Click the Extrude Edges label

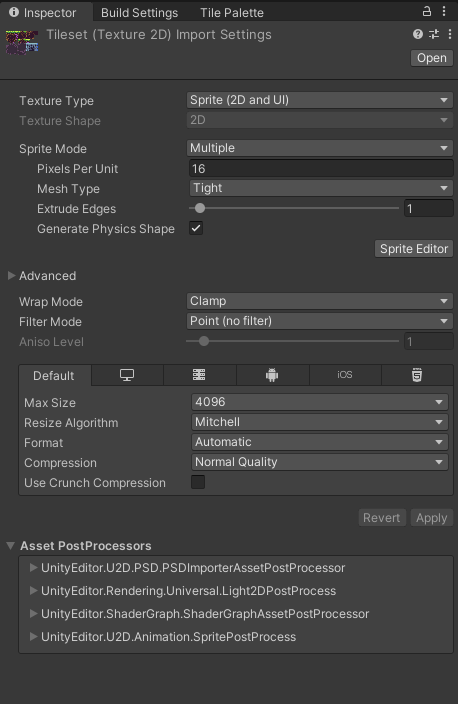pyautogui.click(x=76, y=209)
